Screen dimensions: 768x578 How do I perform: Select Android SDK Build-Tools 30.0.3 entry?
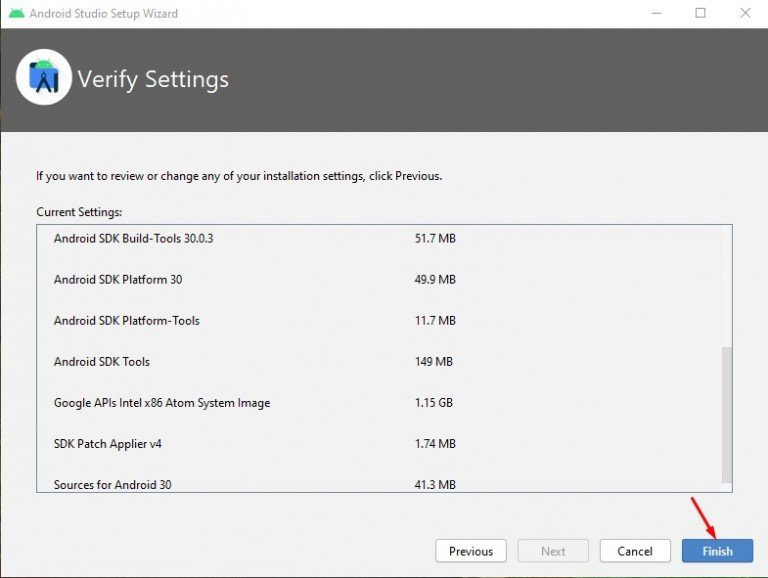click(x=133, y=239)
